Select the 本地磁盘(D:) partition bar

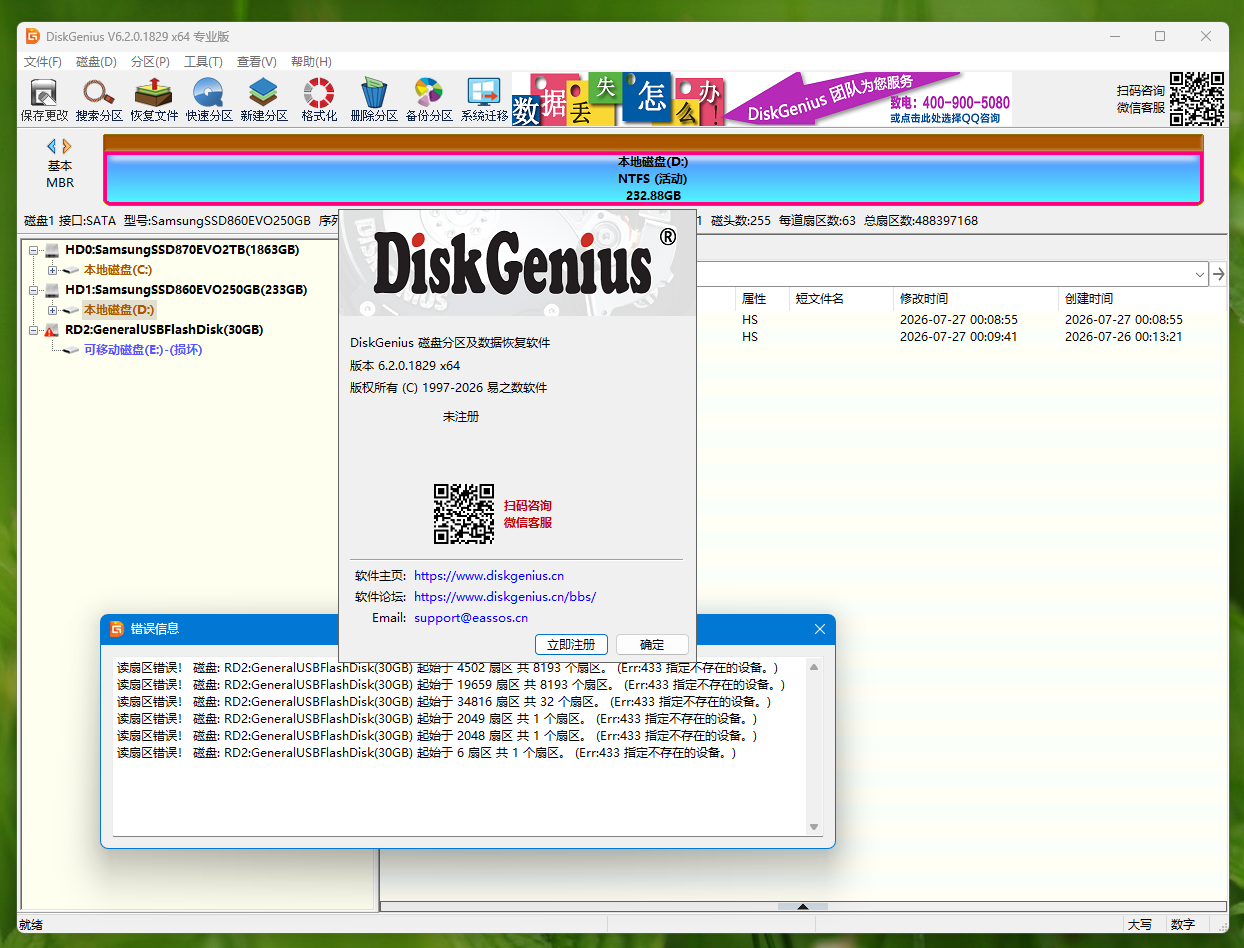click(x=653, y=179)
